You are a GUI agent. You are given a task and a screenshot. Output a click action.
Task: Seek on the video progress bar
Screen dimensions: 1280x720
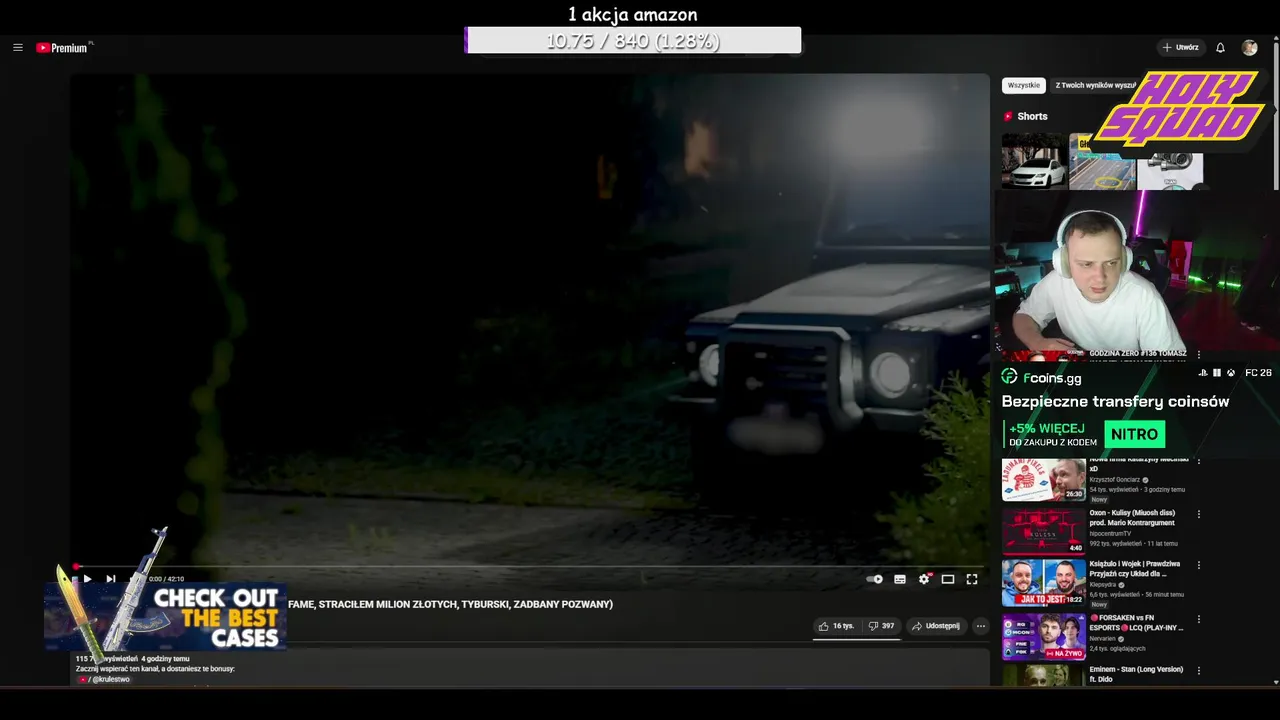point(529,567)
